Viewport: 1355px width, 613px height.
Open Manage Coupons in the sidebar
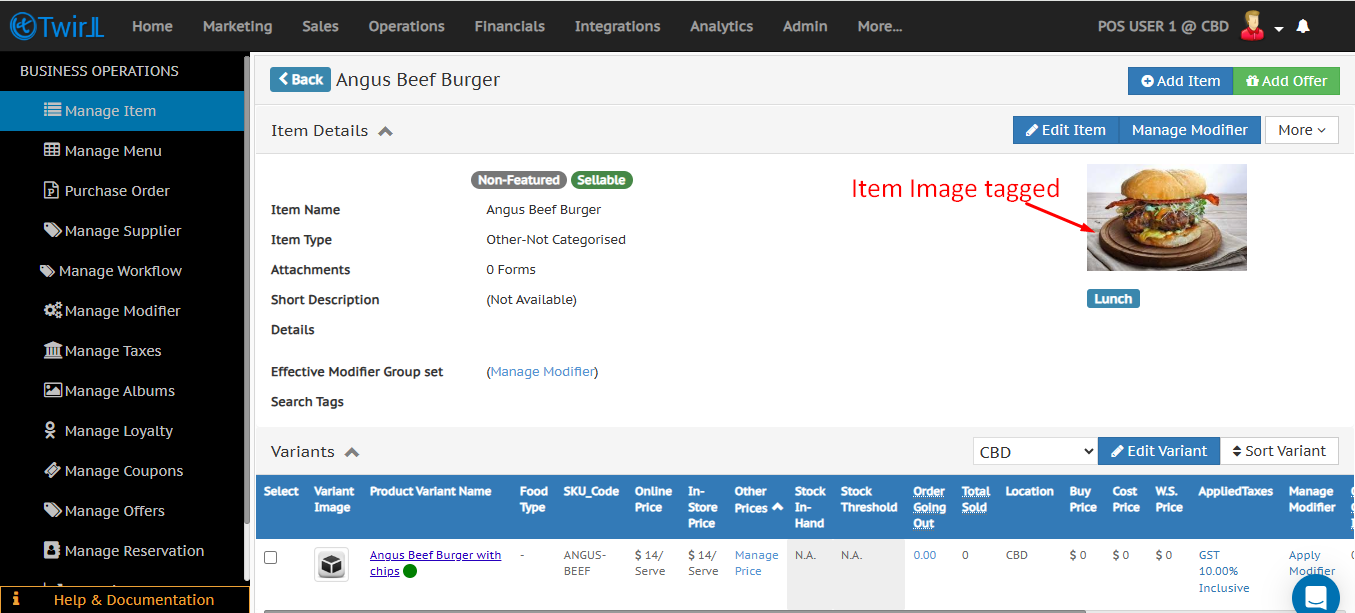pyautogui.click(x=52, y=470)
